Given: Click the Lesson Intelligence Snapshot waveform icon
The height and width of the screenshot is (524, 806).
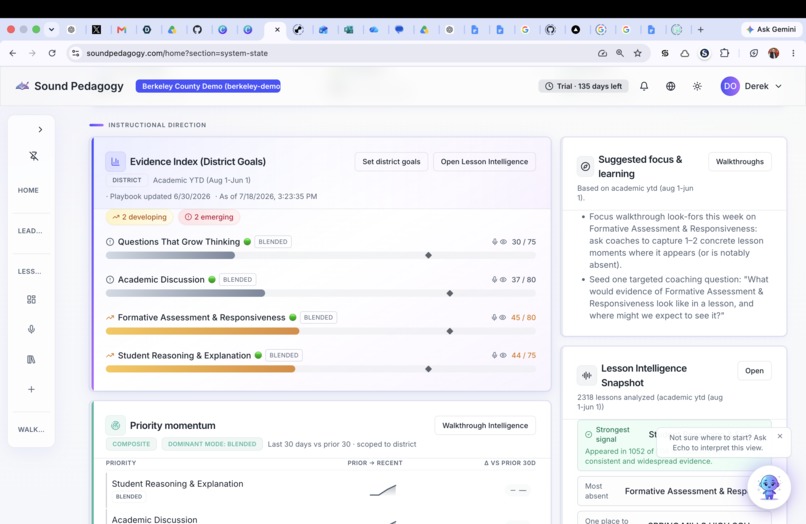Looking at the screenshot, I should (587, 375).
